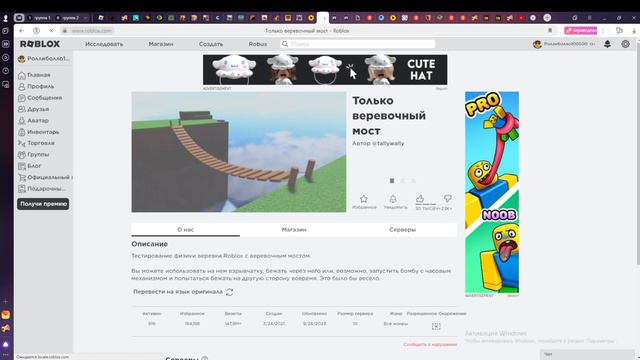The height and width of the screenshot is (360, 640).
Task: Switch to the О нас tab
Action: tap(185, 230)
